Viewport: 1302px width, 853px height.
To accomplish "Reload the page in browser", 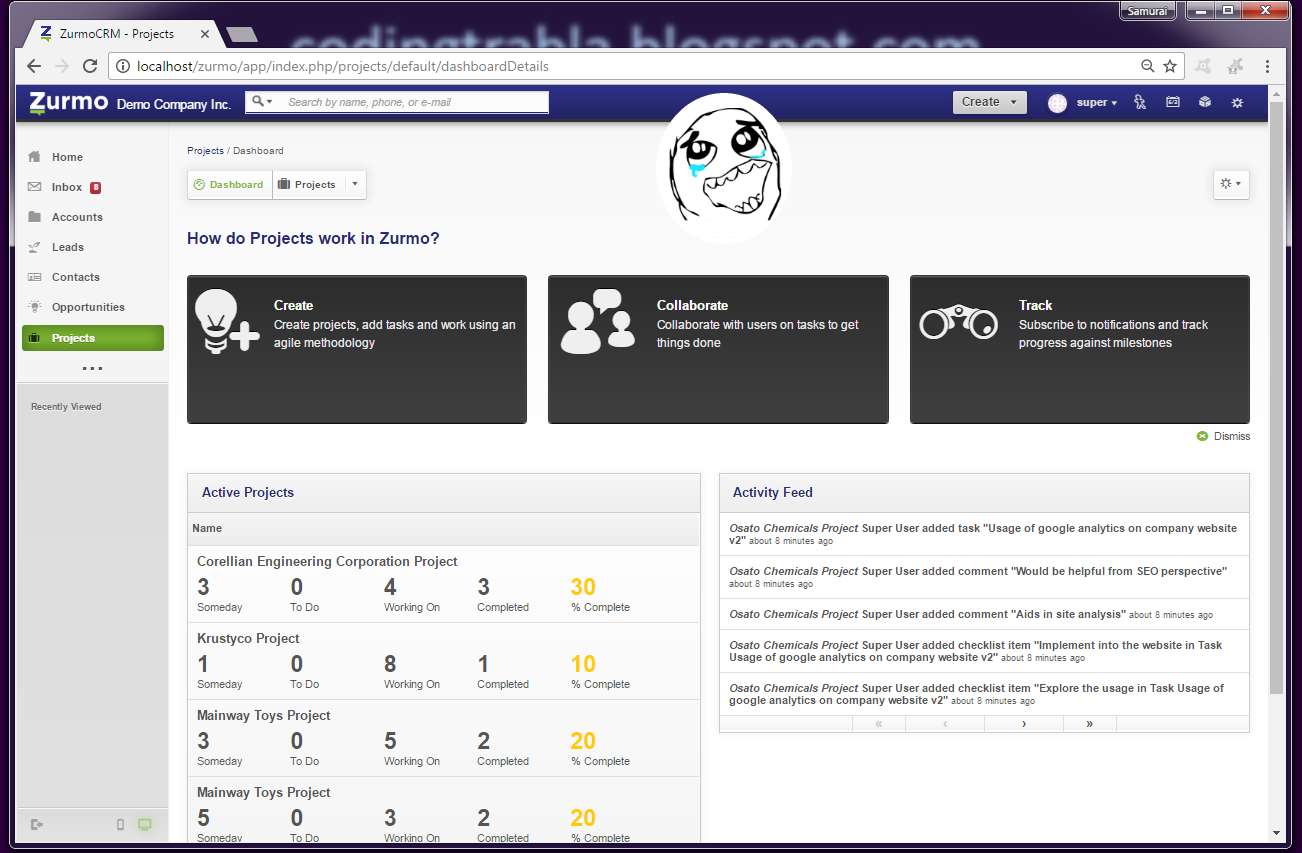I will click(90, 66).
